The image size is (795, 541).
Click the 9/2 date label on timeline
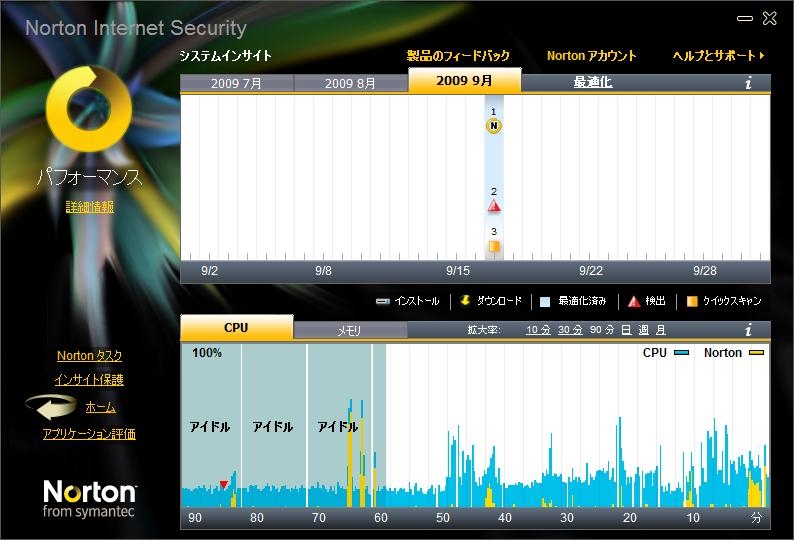(209, 271)
